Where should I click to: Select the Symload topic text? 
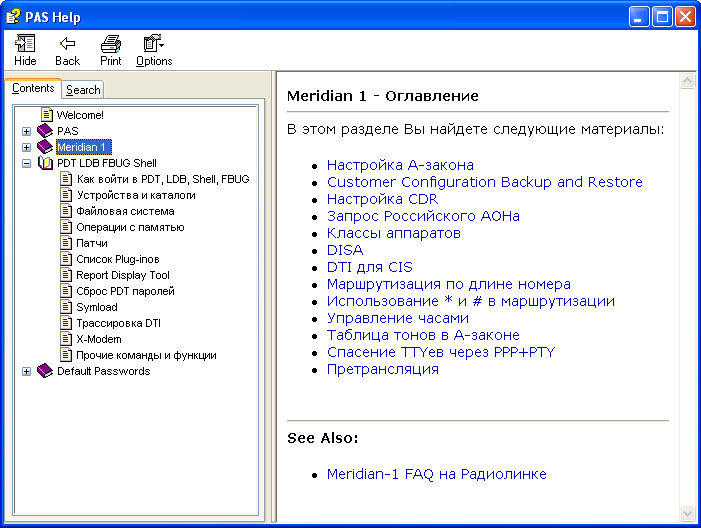(97, 307)
